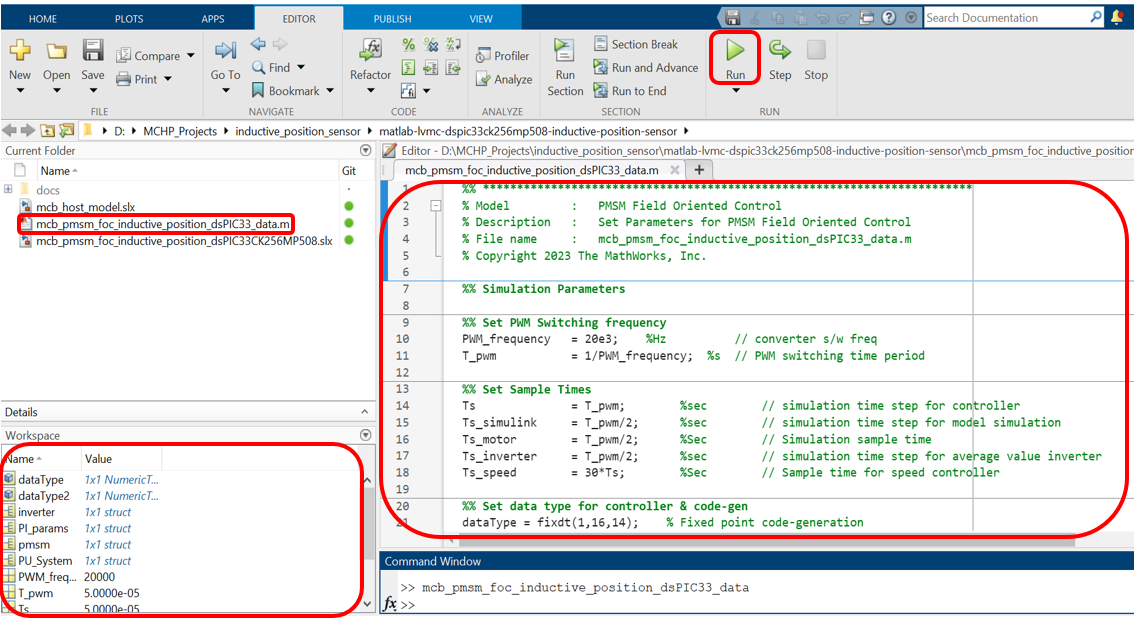This screenshot has height=621, width=1138.
Task: Comment selected lines with percent icon
Action: click(x=409, y=45)
